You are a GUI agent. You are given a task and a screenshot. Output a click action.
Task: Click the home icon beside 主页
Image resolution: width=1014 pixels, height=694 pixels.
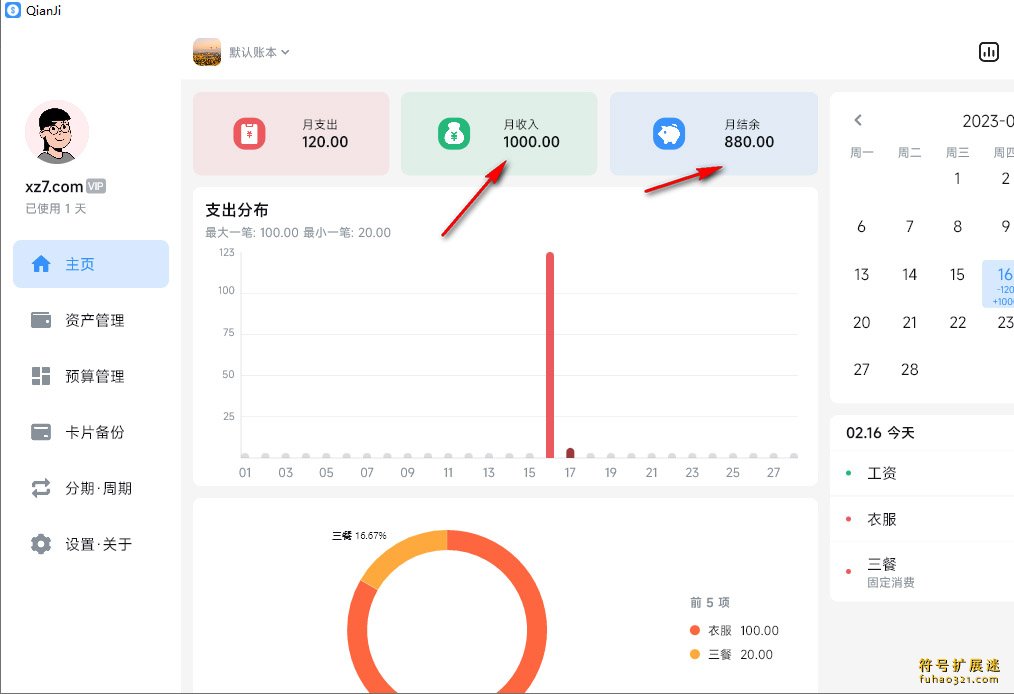pyautogui.click(x=41, y=264)
